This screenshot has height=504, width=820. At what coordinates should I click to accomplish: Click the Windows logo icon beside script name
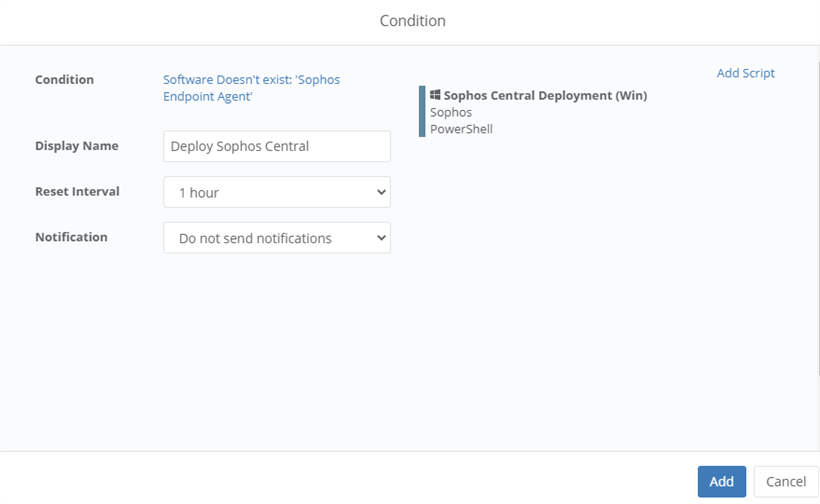pyautogui.click(x=436, y=95)
